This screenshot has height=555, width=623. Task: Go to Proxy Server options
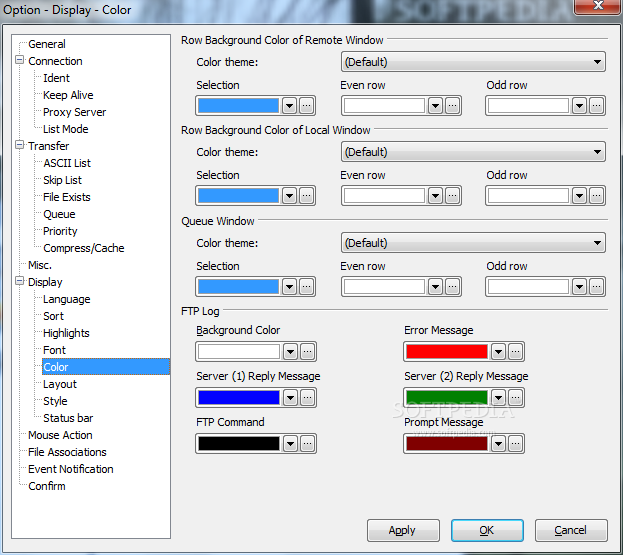point(74,112)
